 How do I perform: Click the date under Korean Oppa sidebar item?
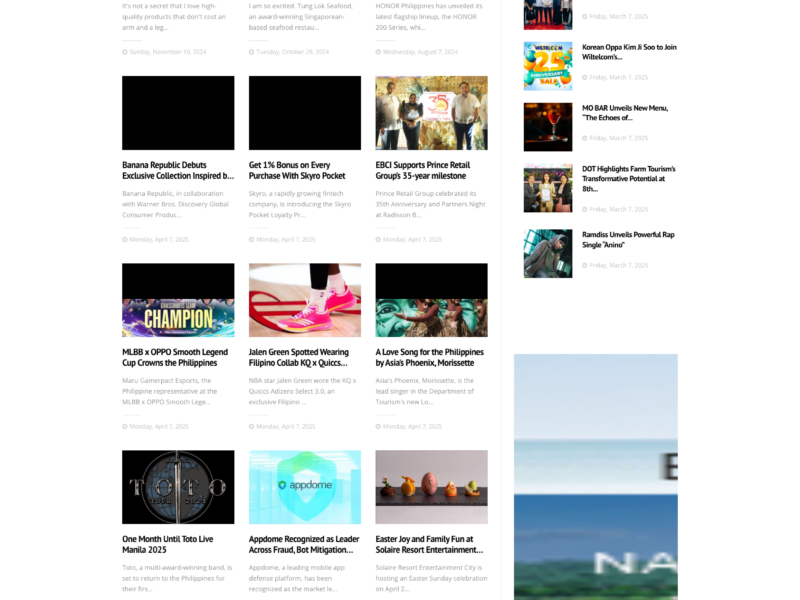tap(615, 78)
